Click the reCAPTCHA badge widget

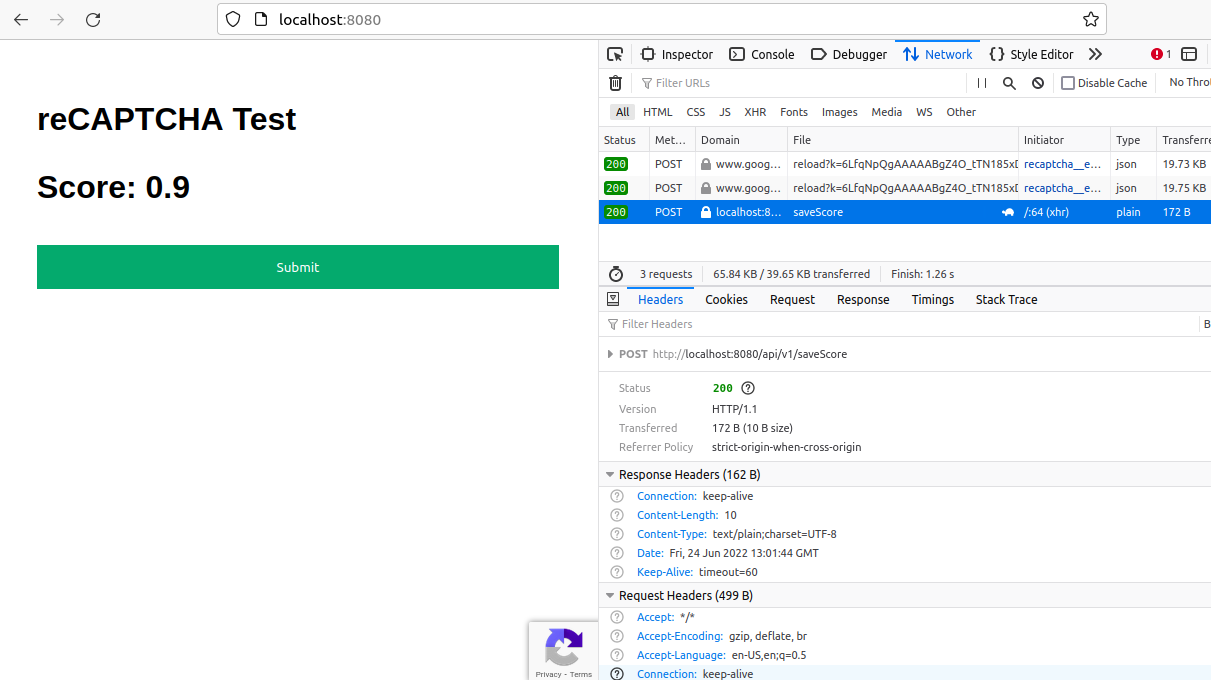pyautogui.click(x=563, y=650)
